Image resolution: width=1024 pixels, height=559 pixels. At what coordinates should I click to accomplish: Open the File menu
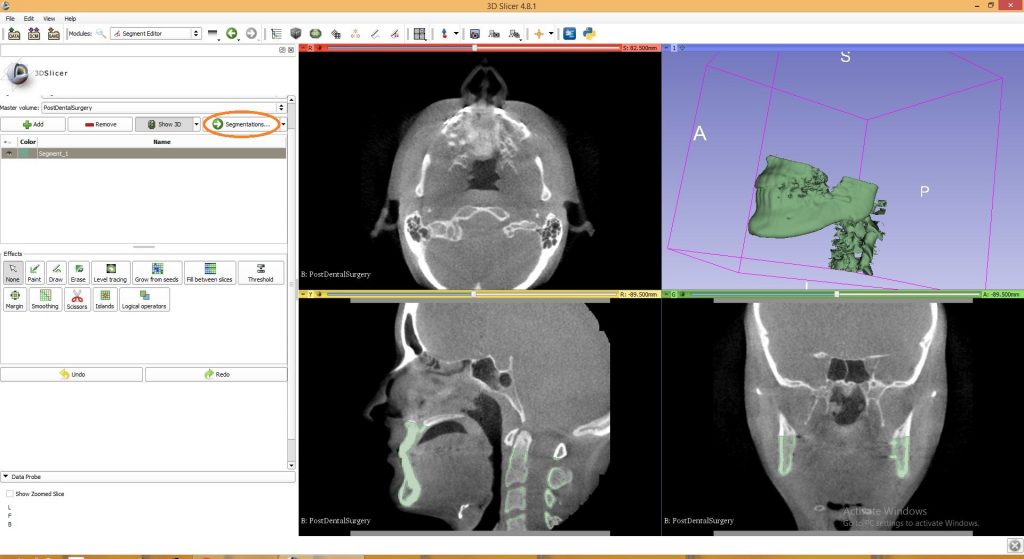pos(10,19)
